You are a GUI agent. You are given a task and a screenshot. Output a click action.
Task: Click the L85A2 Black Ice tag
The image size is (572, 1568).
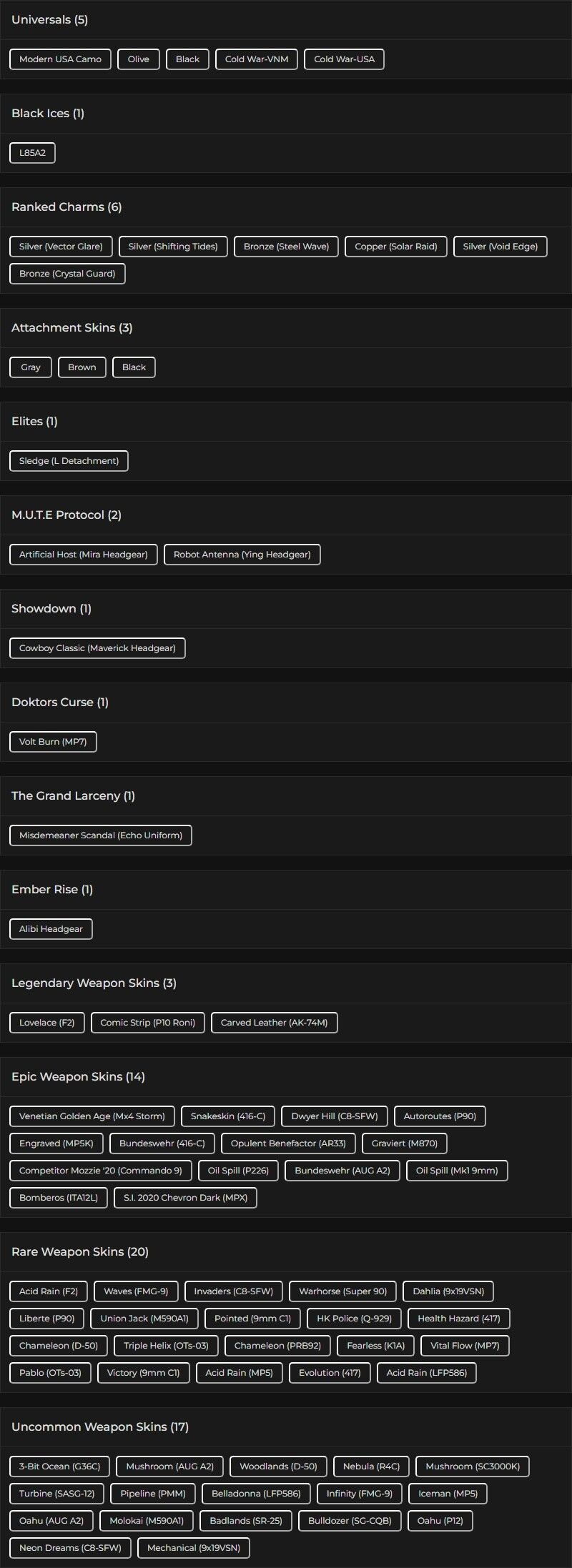(32, 153)
